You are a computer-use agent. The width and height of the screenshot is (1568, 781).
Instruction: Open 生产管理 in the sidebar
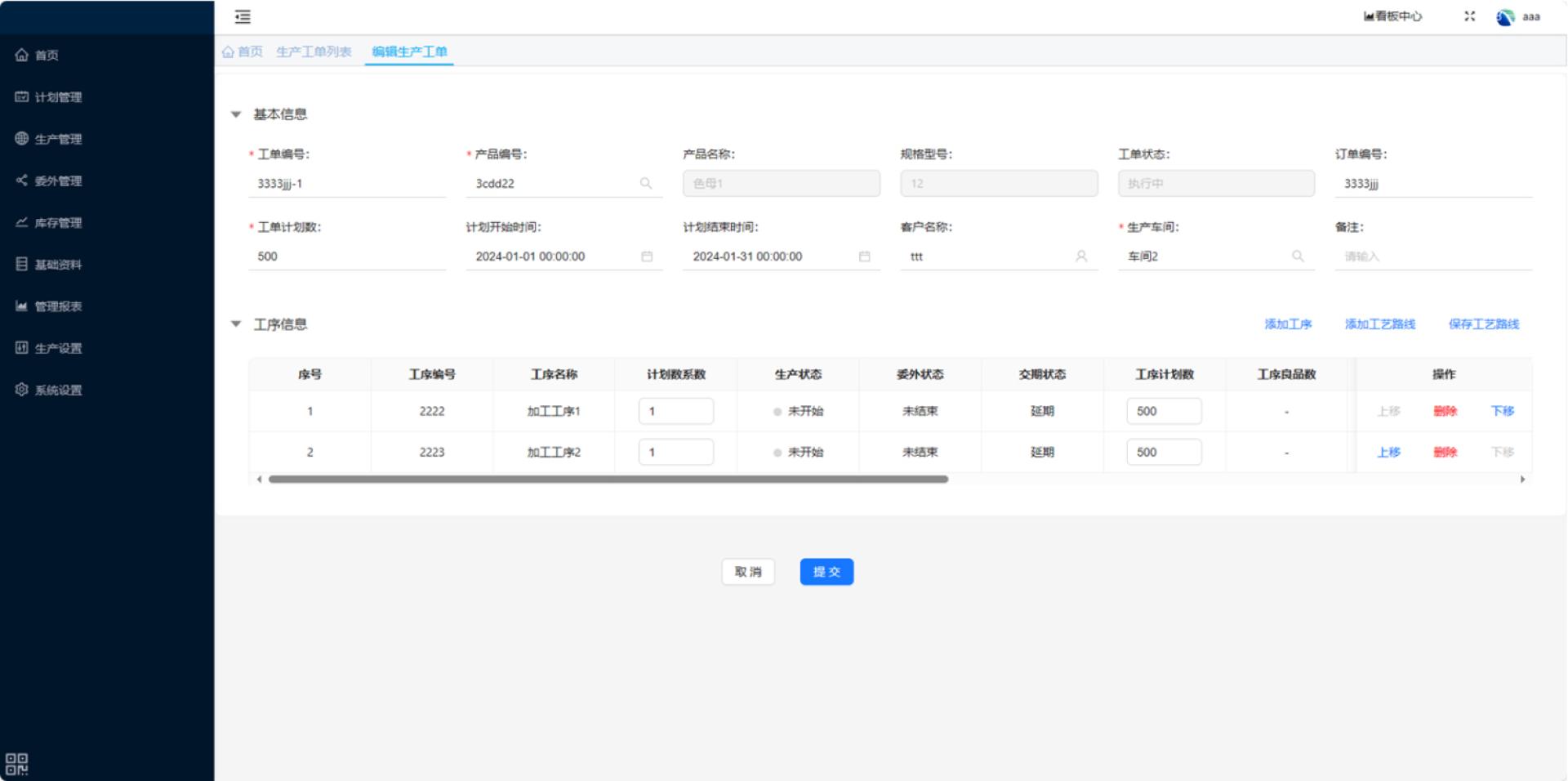(x=49, y=139)
